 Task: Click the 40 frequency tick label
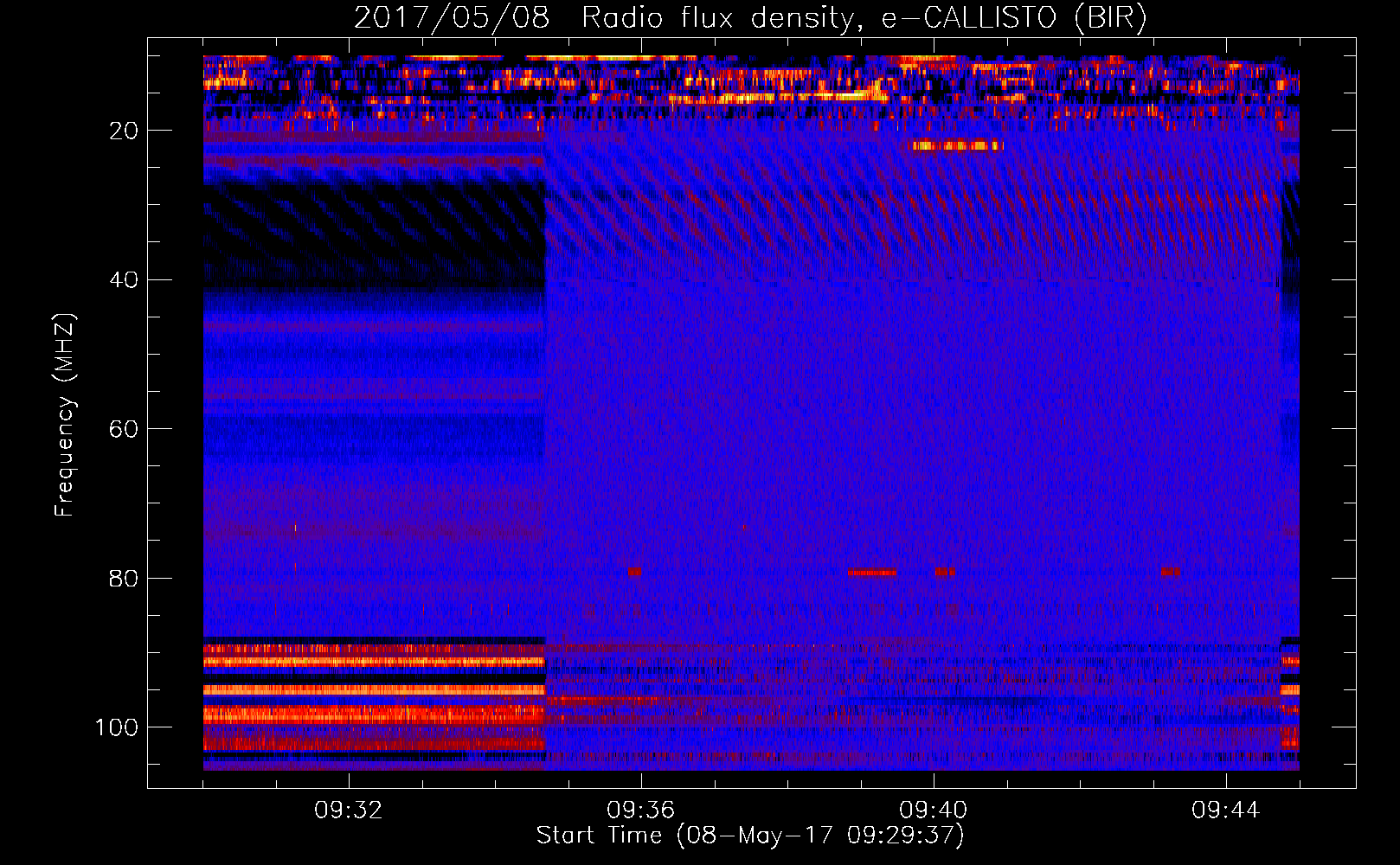point(124,280)
